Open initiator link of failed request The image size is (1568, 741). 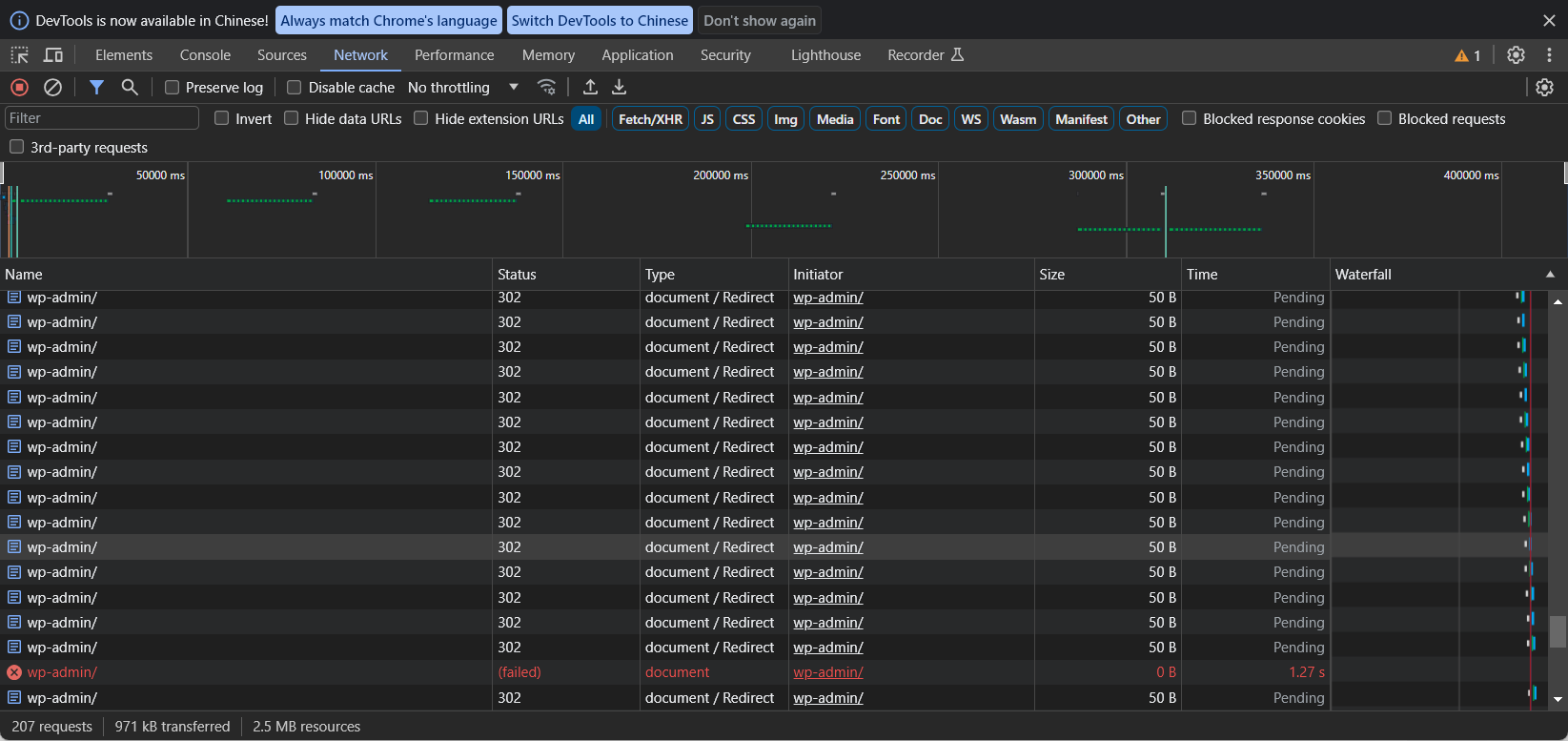(x=828, y=672)
